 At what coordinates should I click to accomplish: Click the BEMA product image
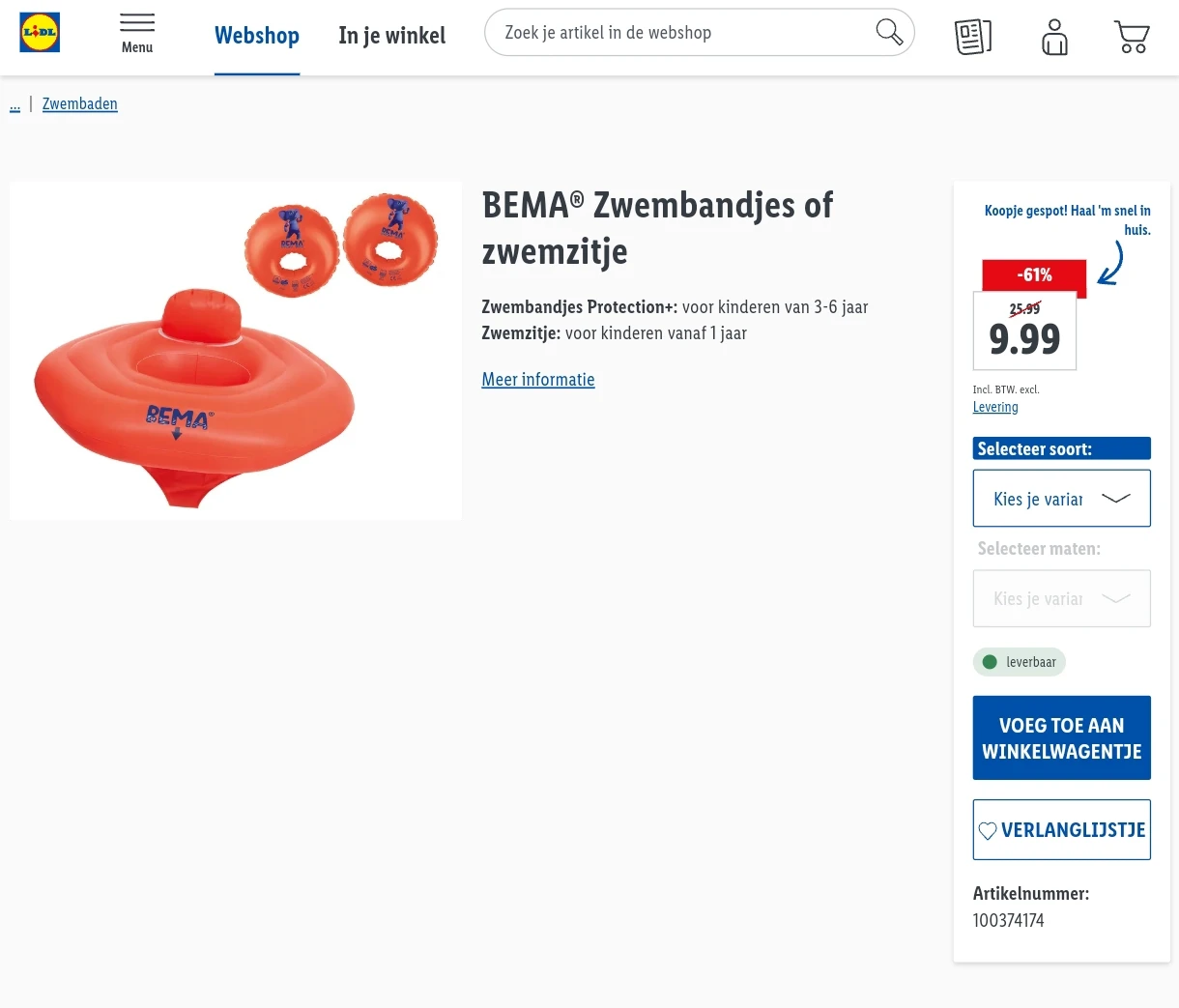[x=236, y=351]
